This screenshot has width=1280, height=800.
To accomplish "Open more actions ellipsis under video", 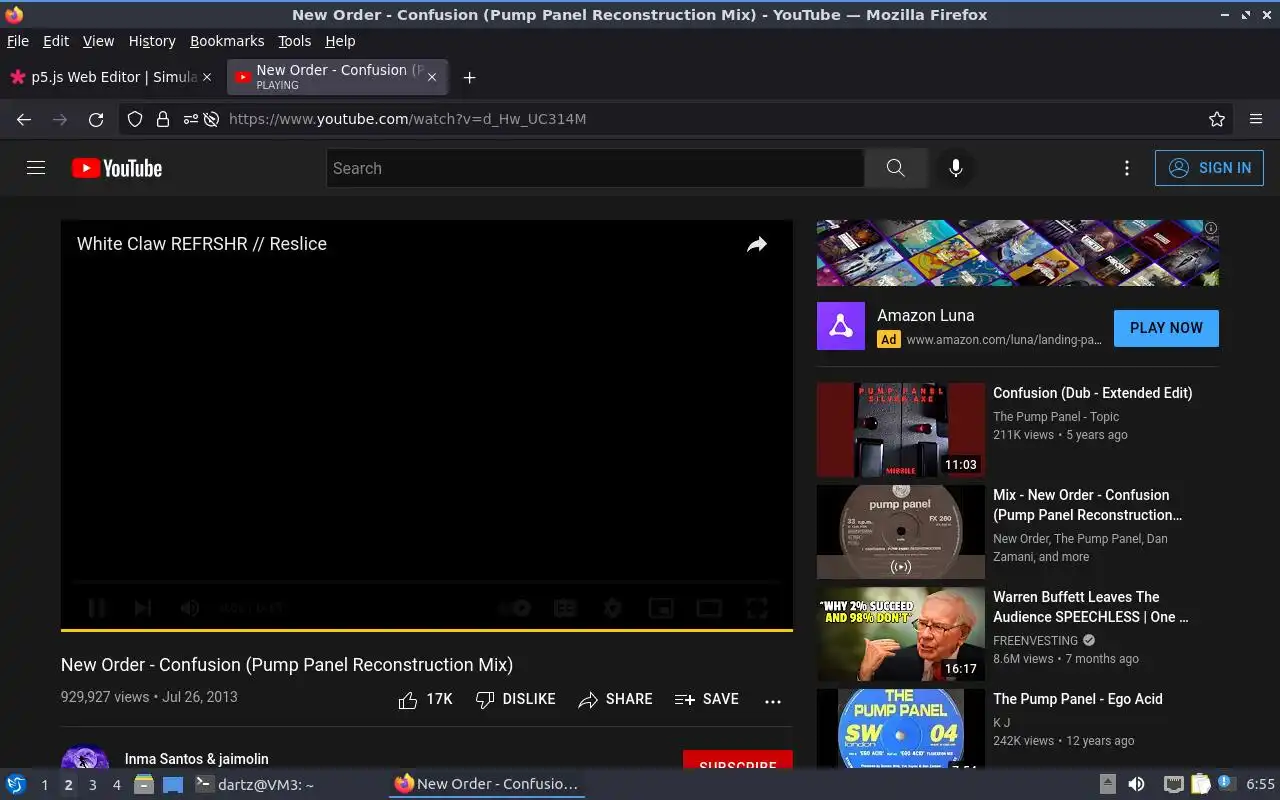I will click(773, 701).
